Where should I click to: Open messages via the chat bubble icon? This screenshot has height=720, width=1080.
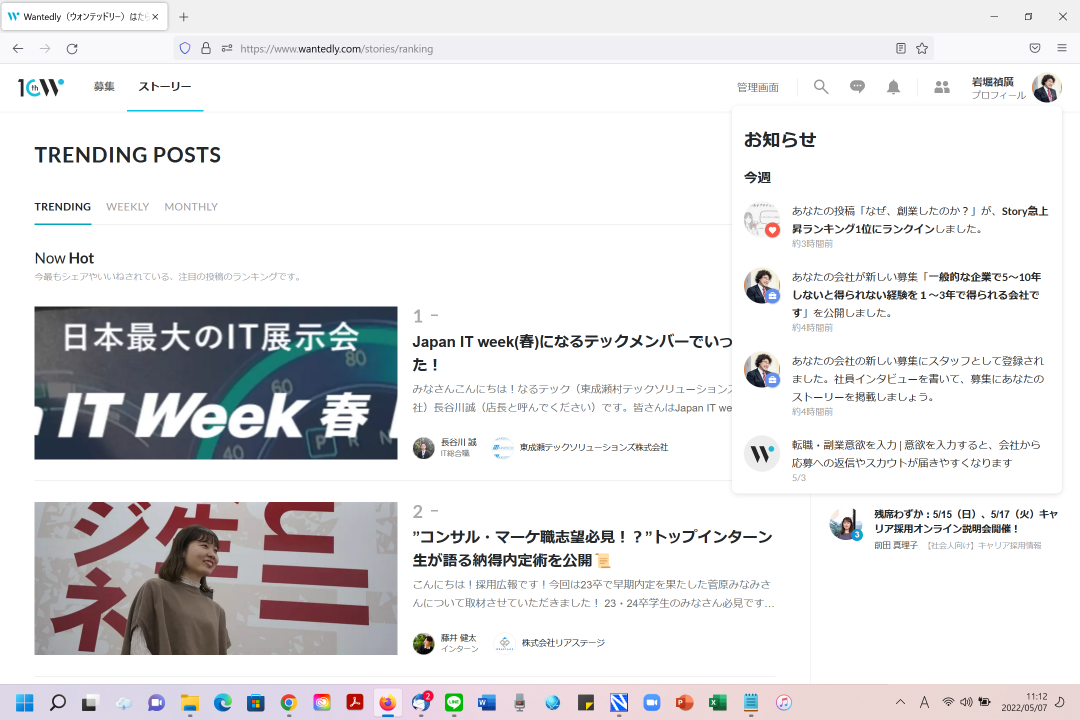[x=857, y=86]
